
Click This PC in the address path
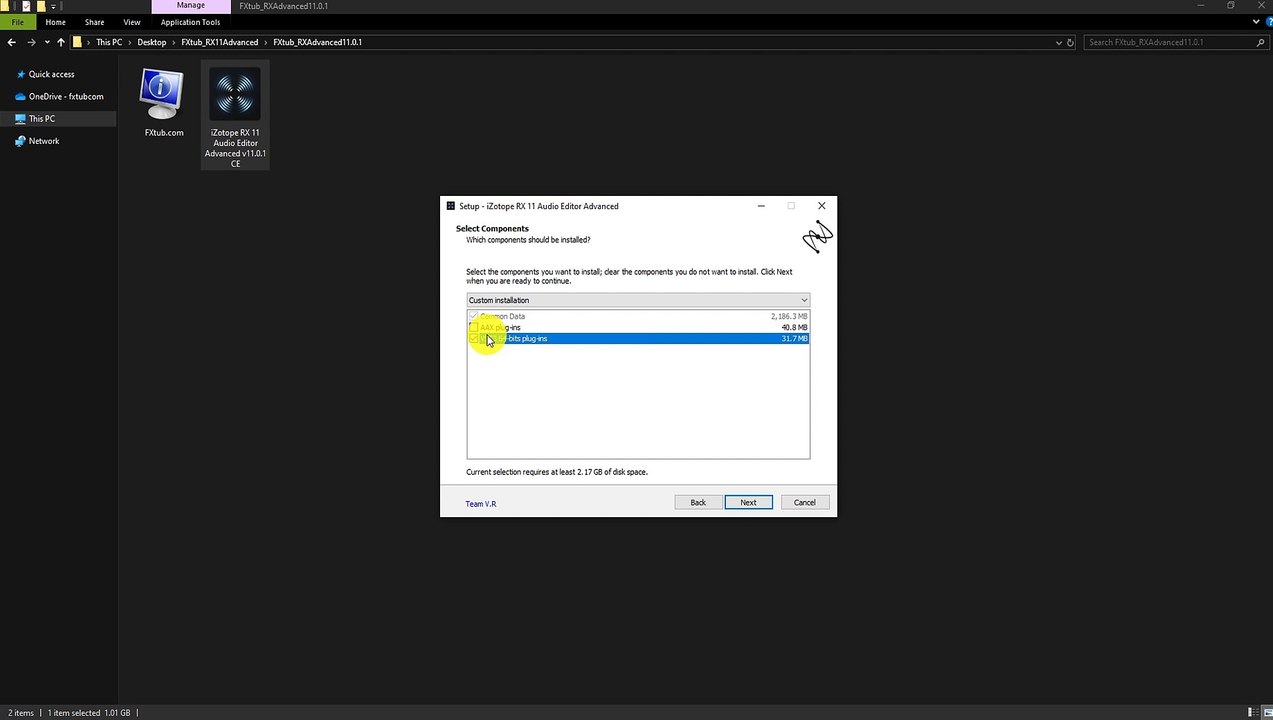(109, 42)
